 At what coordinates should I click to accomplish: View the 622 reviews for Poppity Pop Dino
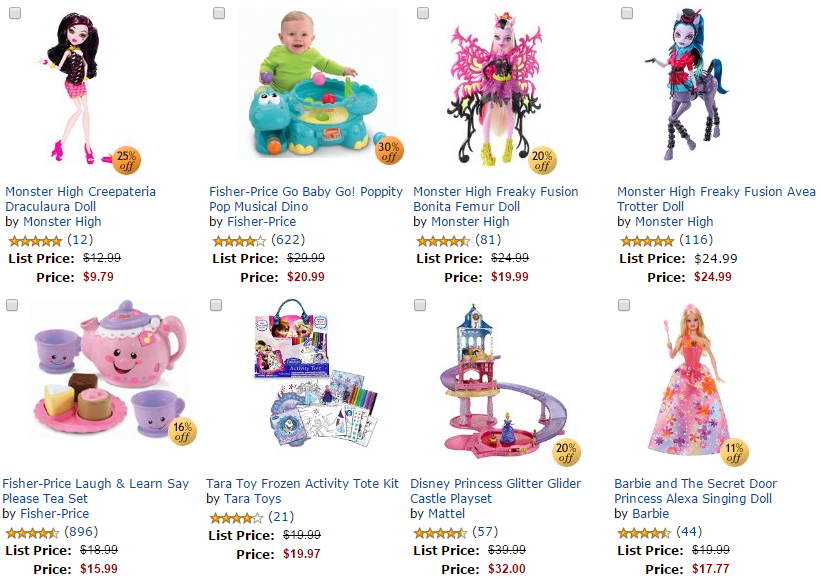[288, 240]
